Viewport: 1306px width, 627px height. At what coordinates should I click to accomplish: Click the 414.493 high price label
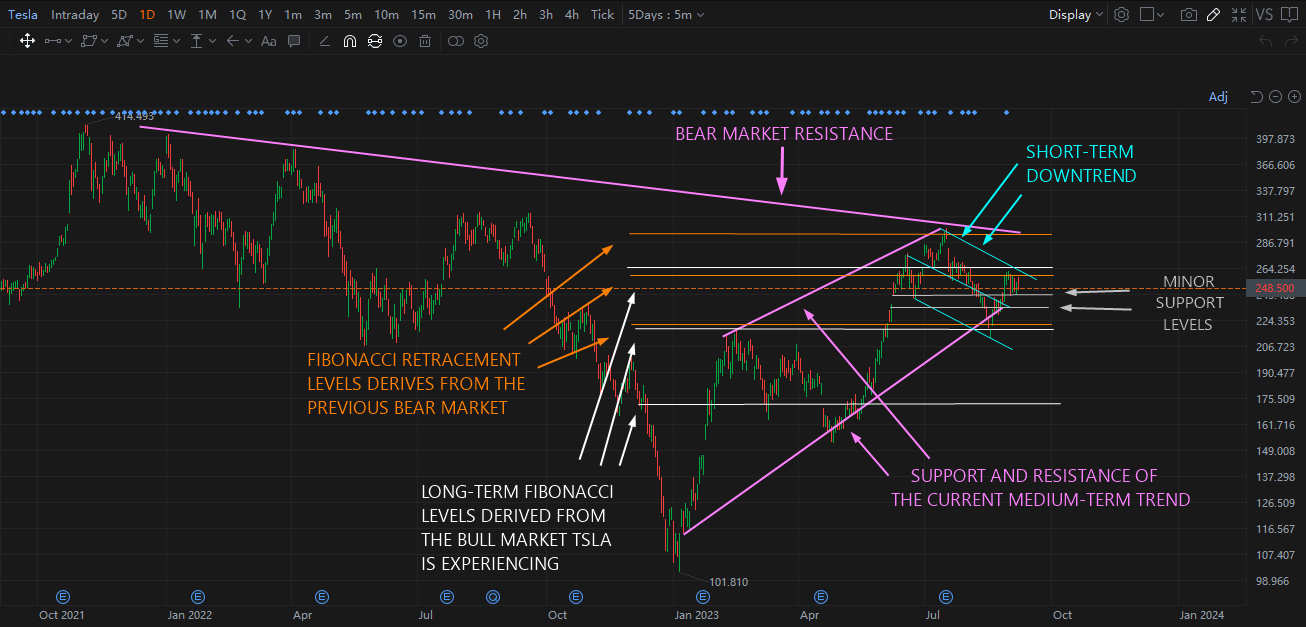tap(134, 116)
